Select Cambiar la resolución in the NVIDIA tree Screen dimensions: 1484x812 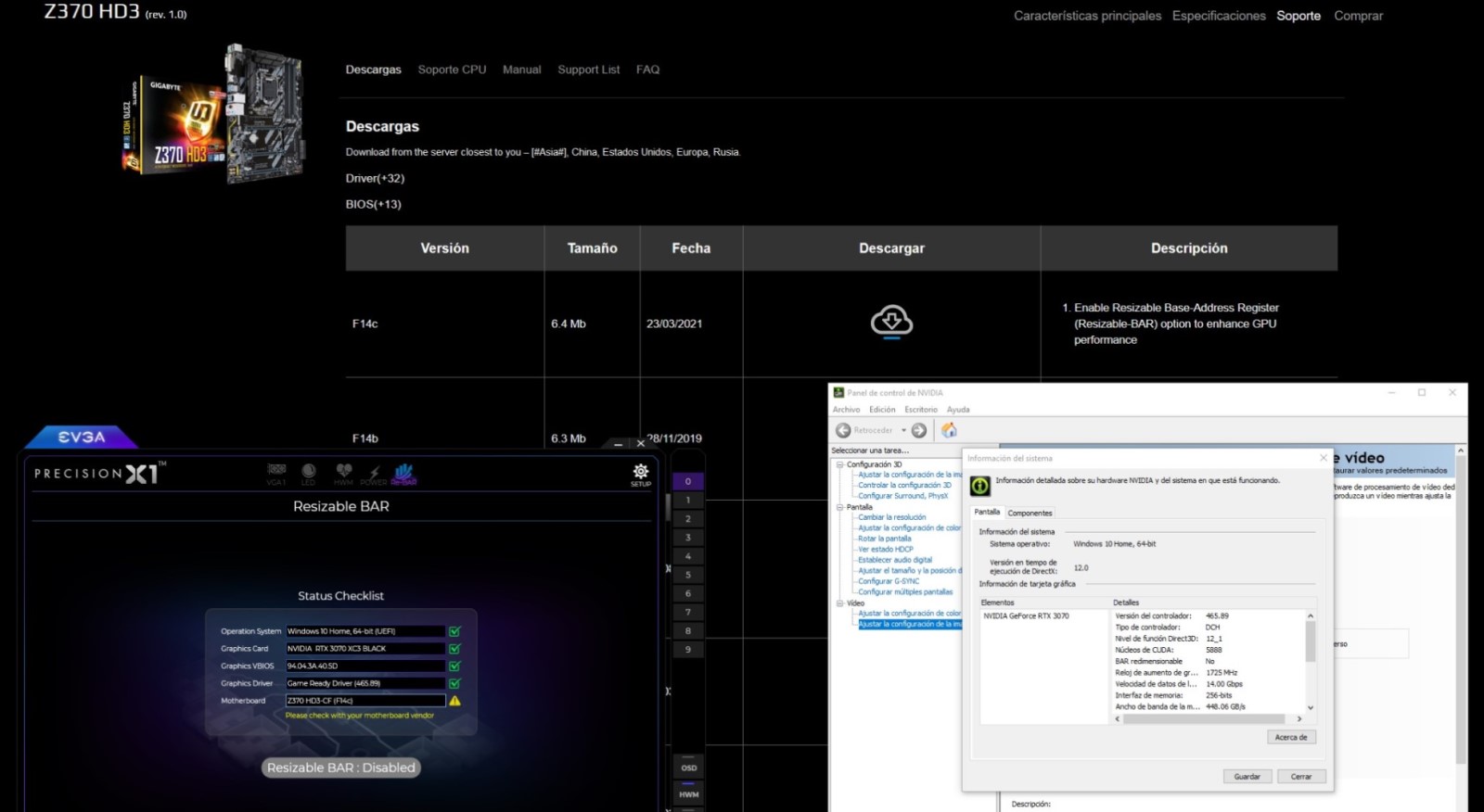[891, 517]
